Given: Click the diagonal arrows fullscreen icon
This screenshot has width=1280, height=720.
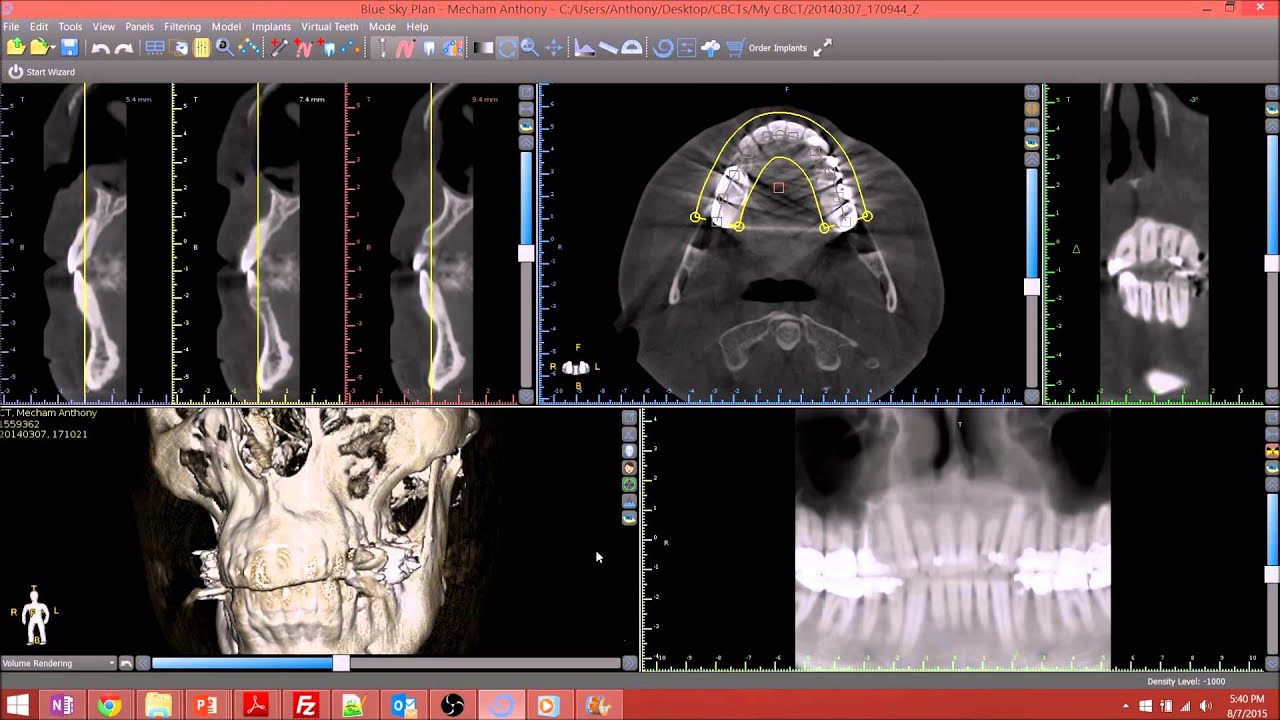Looking at the screenshot, I should pyautogui.click(x=822, y=47).
